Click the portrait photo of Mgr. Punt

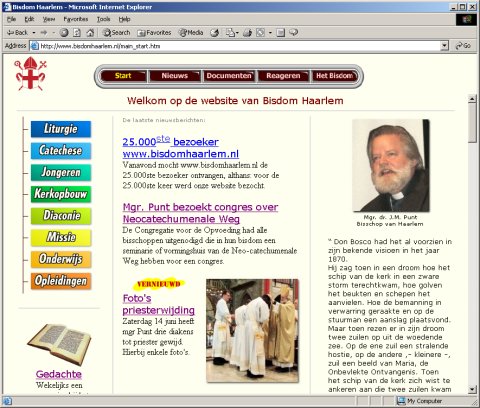click(x=391, y=165)
